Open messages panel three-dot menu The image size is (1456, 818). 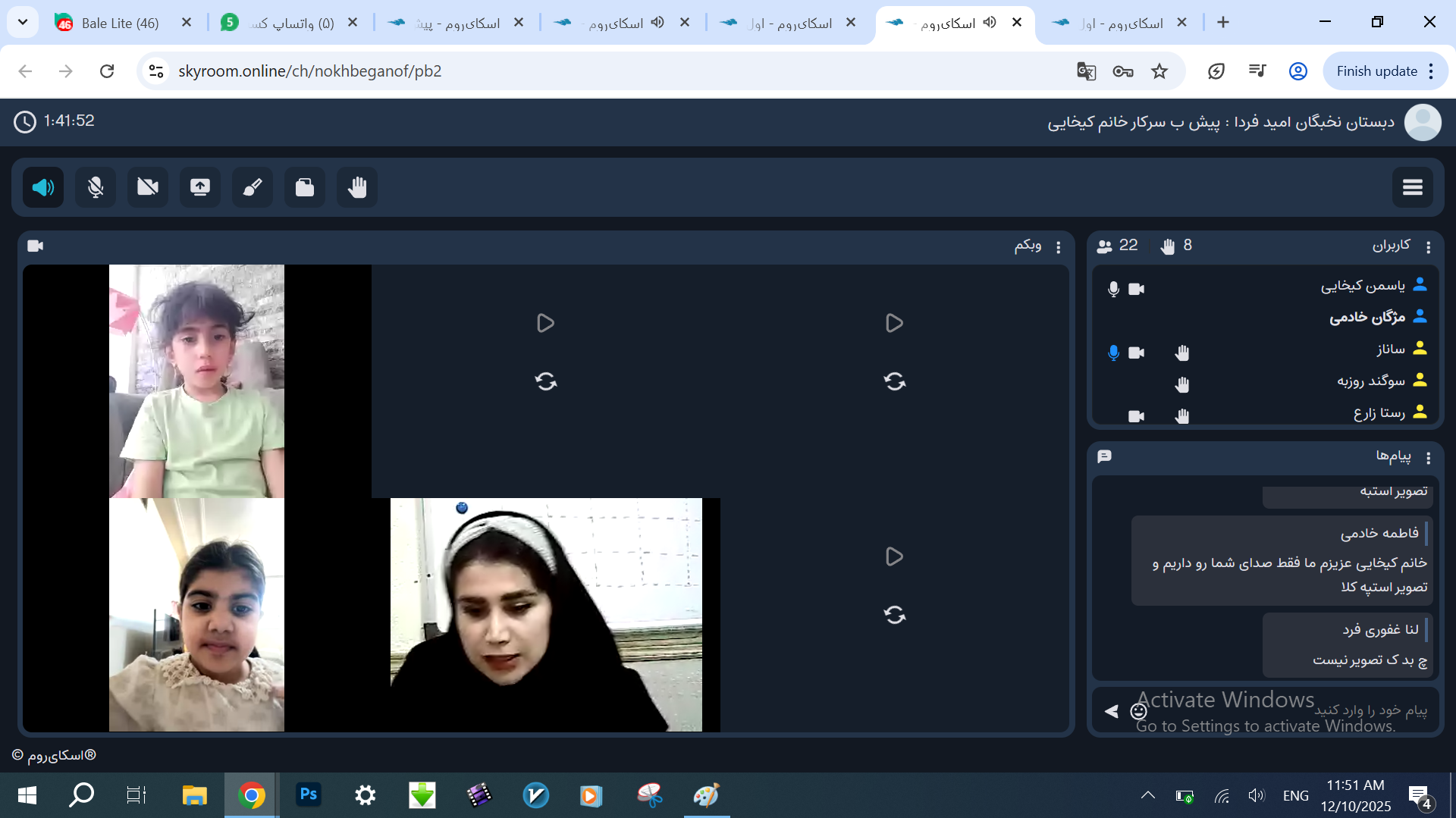[x=1428, y=458]
